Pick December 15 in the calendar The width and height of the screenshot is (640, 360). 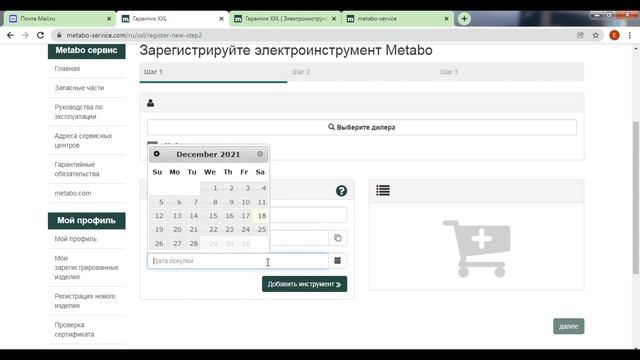click(210, 216)
